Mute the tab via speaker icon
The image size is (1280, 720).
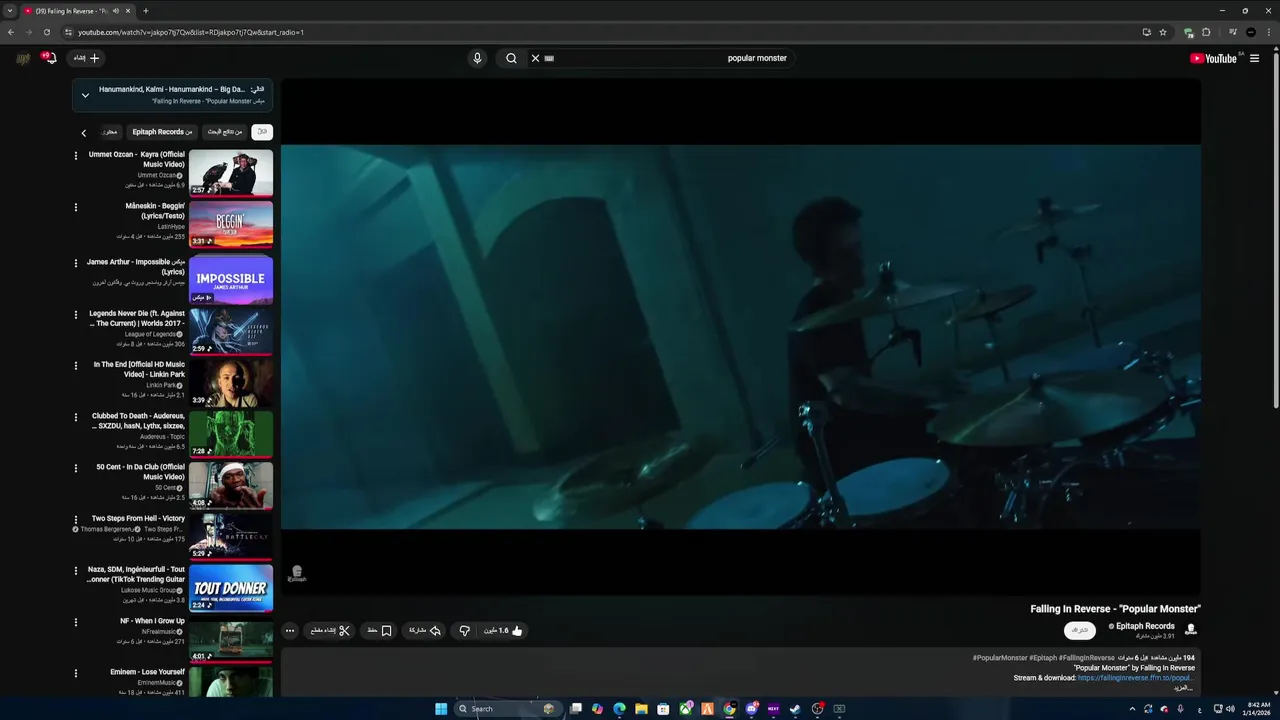[116, 11]
